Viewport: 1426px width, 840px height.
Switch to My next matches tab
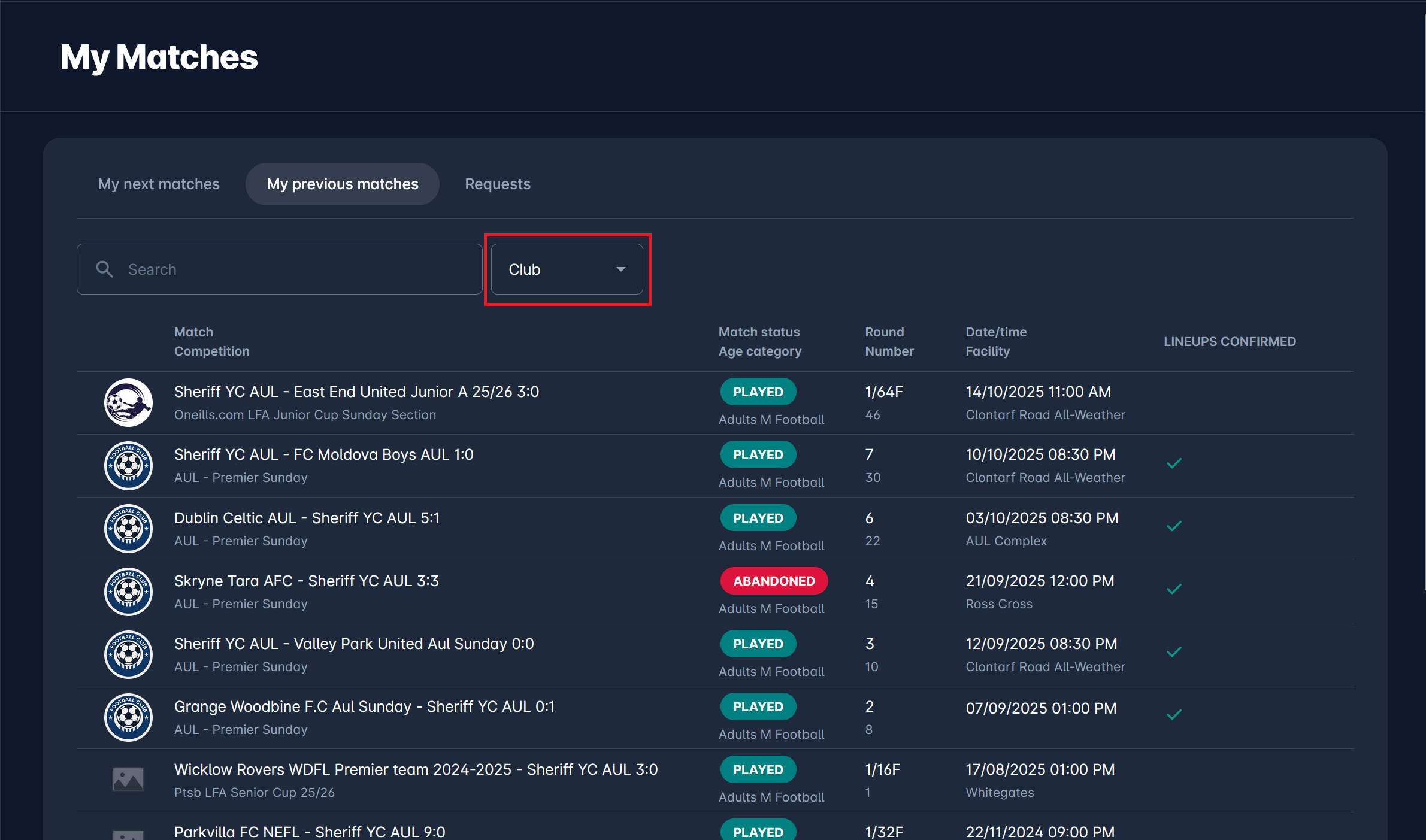pos(159,184)
